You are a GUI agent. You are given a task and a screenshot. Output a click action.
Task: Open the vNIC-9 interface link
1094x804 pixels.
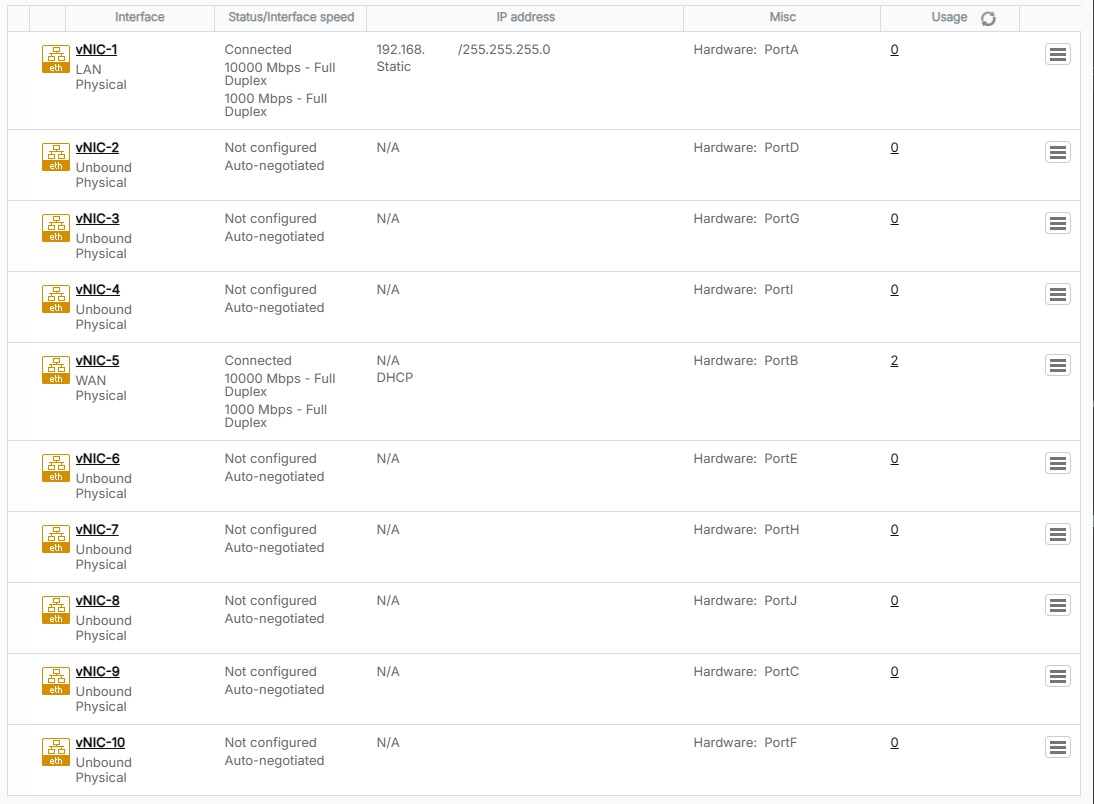97,671
